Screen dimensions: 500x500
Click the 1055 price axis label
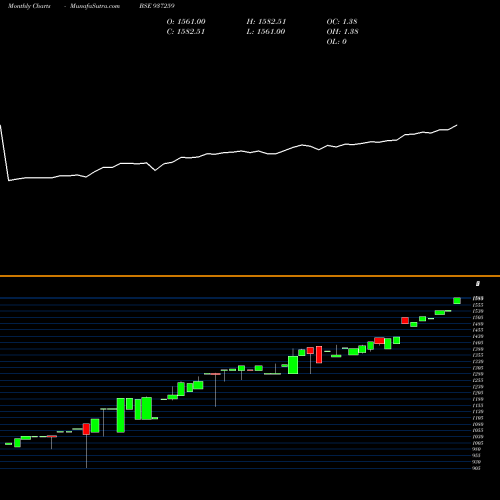coord(478,431)
